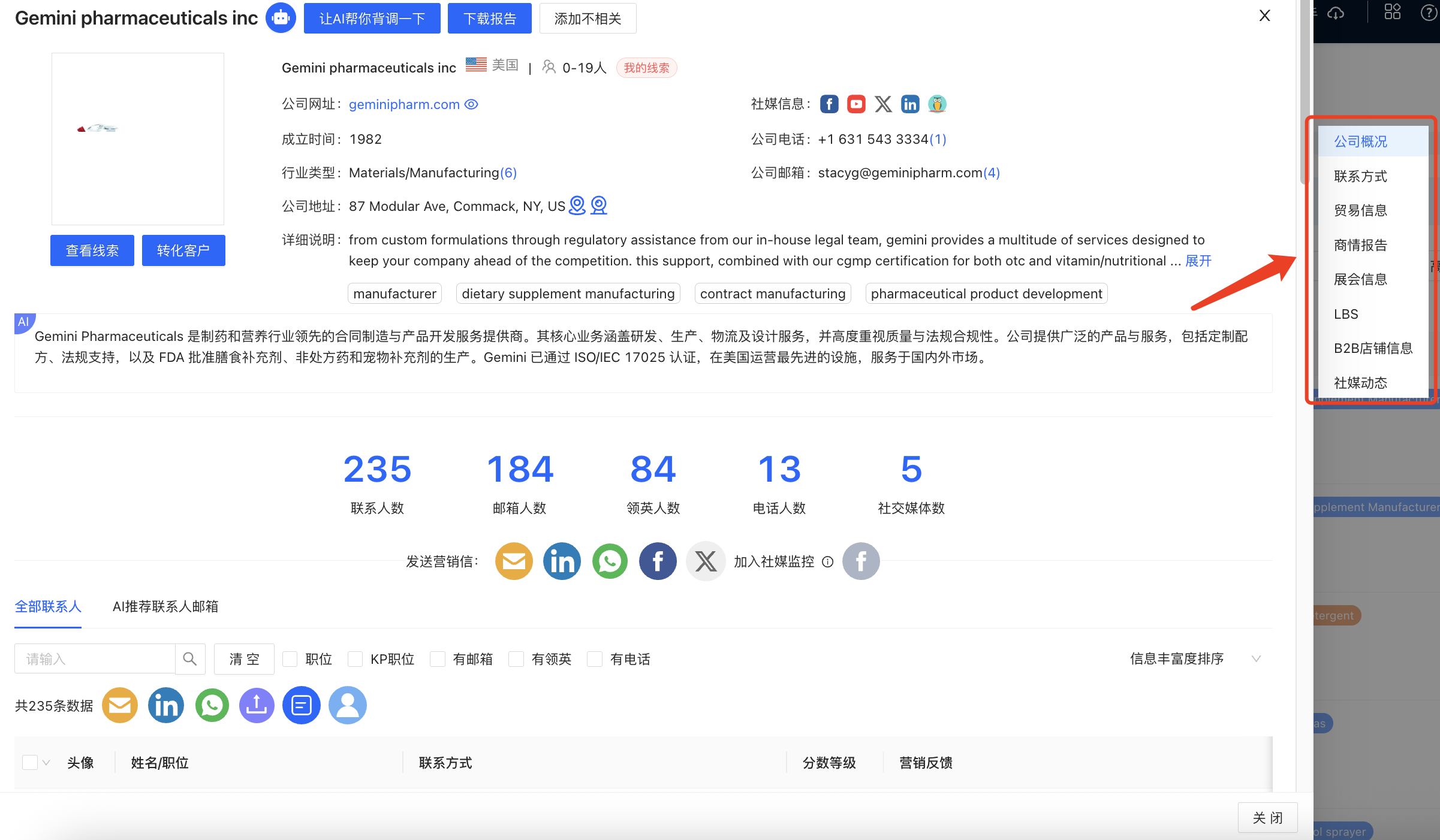Image resolution: width=1440 pixels, height=840 pixels.
Task: Check the 有邮箱 filter checkbox
Action: click(438, 659)
